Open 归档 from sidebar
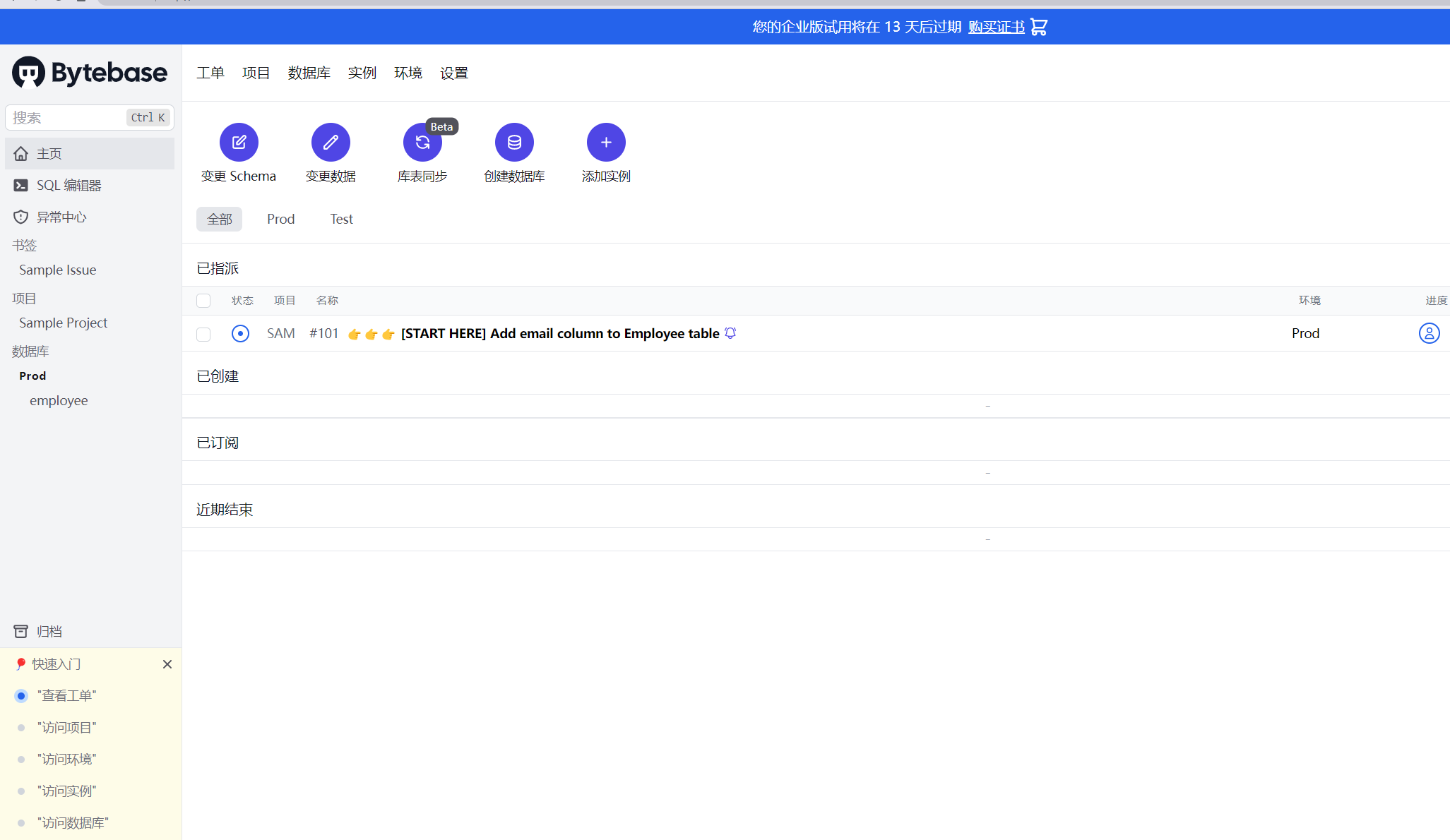 90,631
